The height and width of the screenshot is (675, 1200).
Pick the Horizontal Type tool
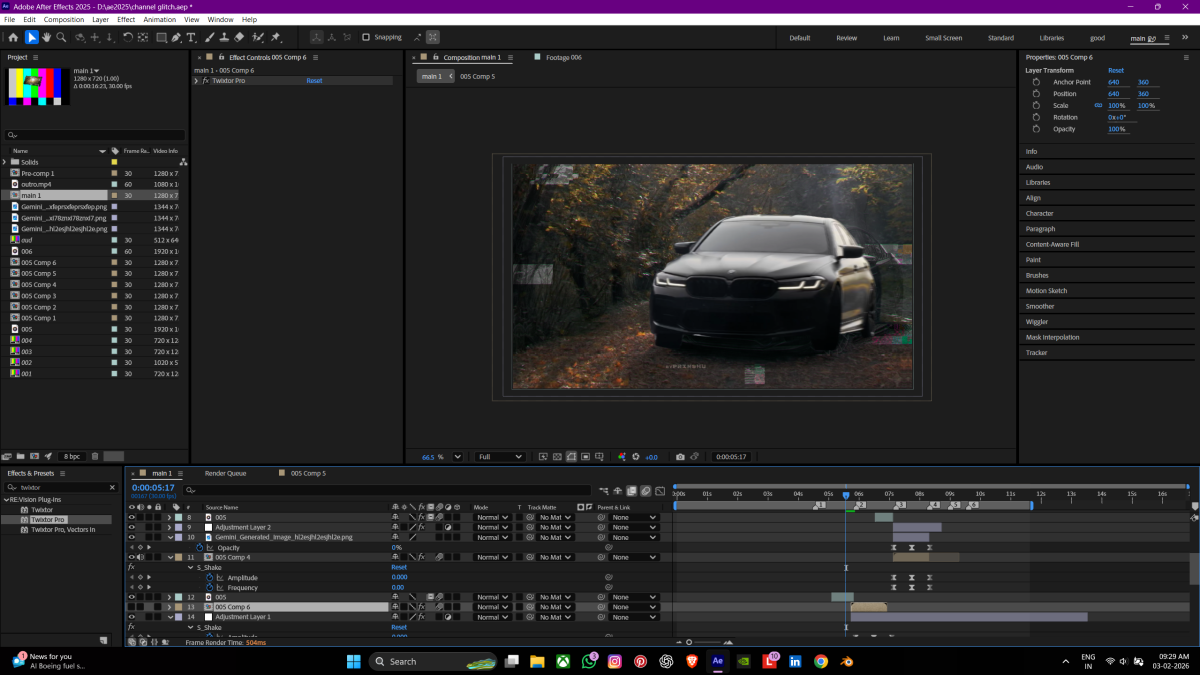tap(191, 38)
